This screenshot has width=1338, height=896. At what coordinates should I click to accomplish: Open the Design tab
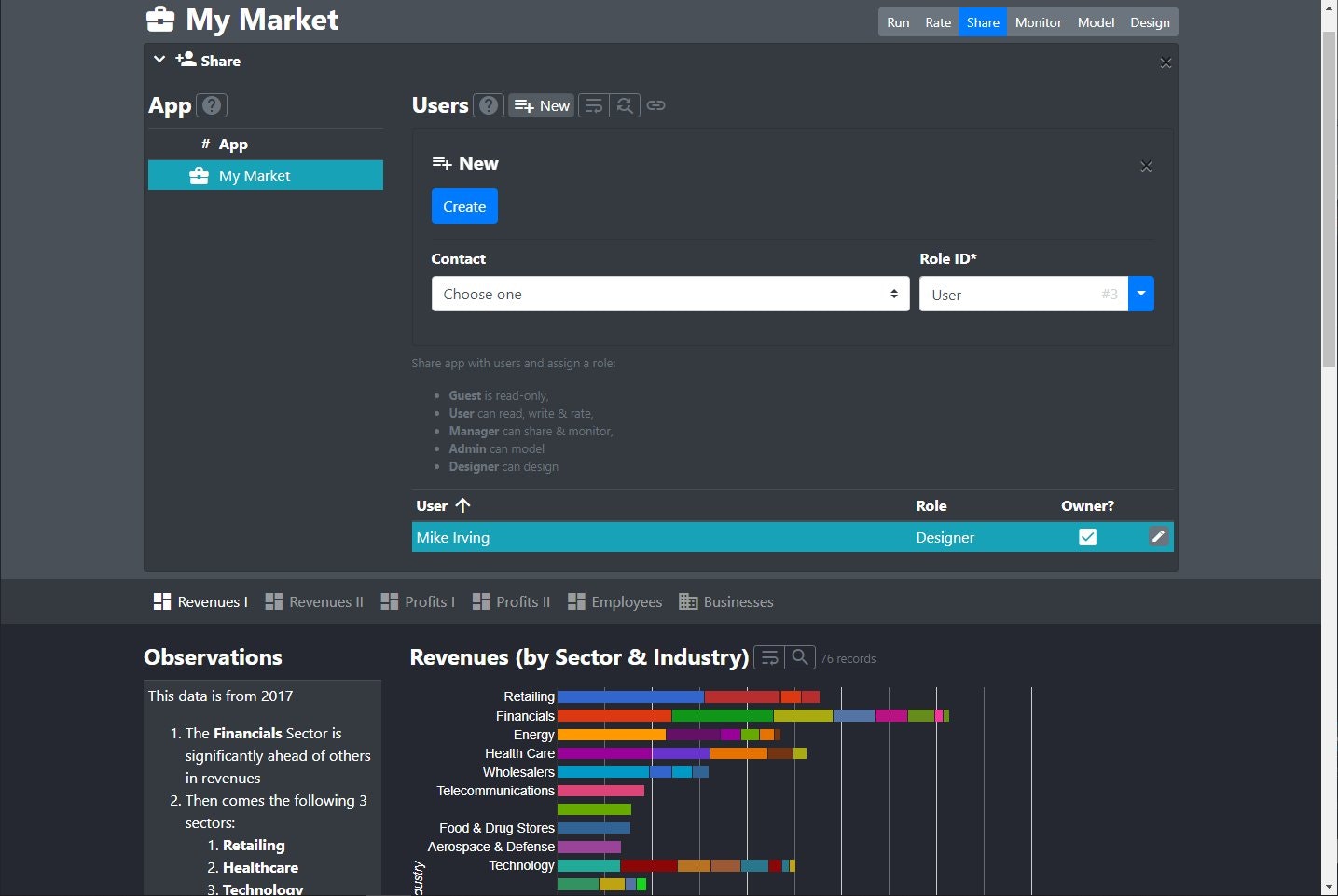coord(1150,22)
